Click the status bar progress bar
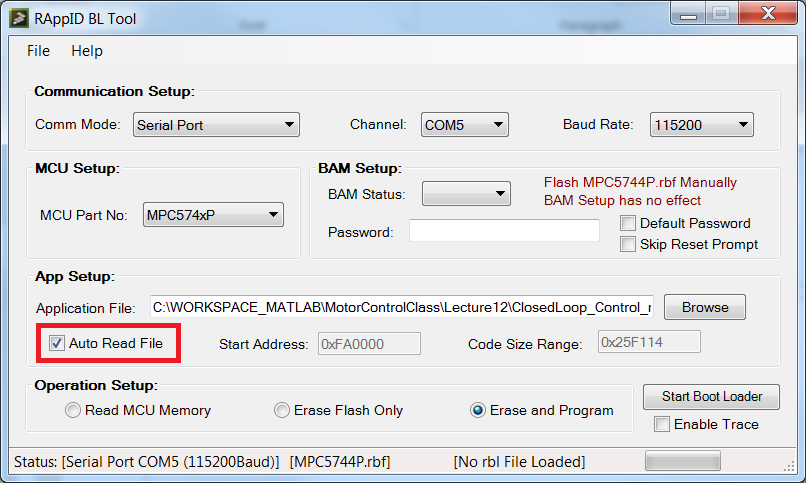806x483 pixels. [x=683, y=461]
